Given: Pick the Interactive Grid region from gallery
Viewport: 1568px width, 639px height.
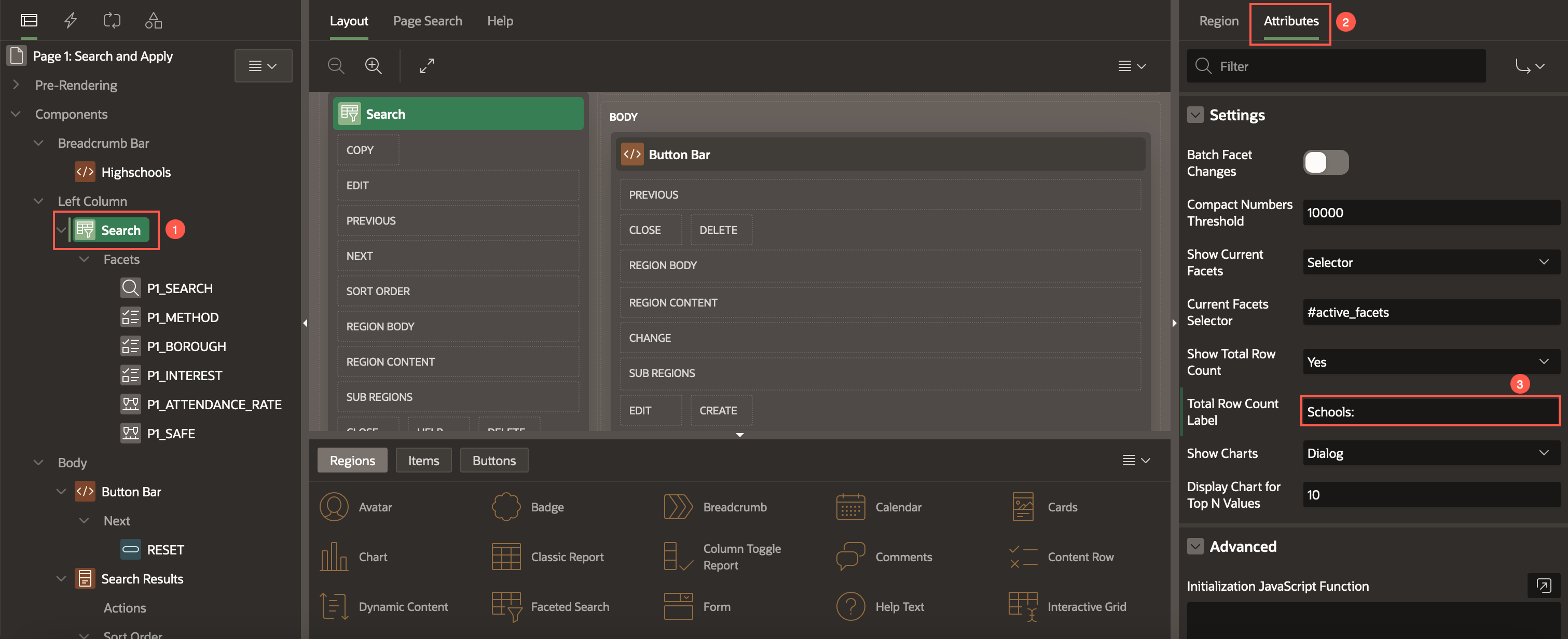Looking at the screenshot, I should 1068,607.
